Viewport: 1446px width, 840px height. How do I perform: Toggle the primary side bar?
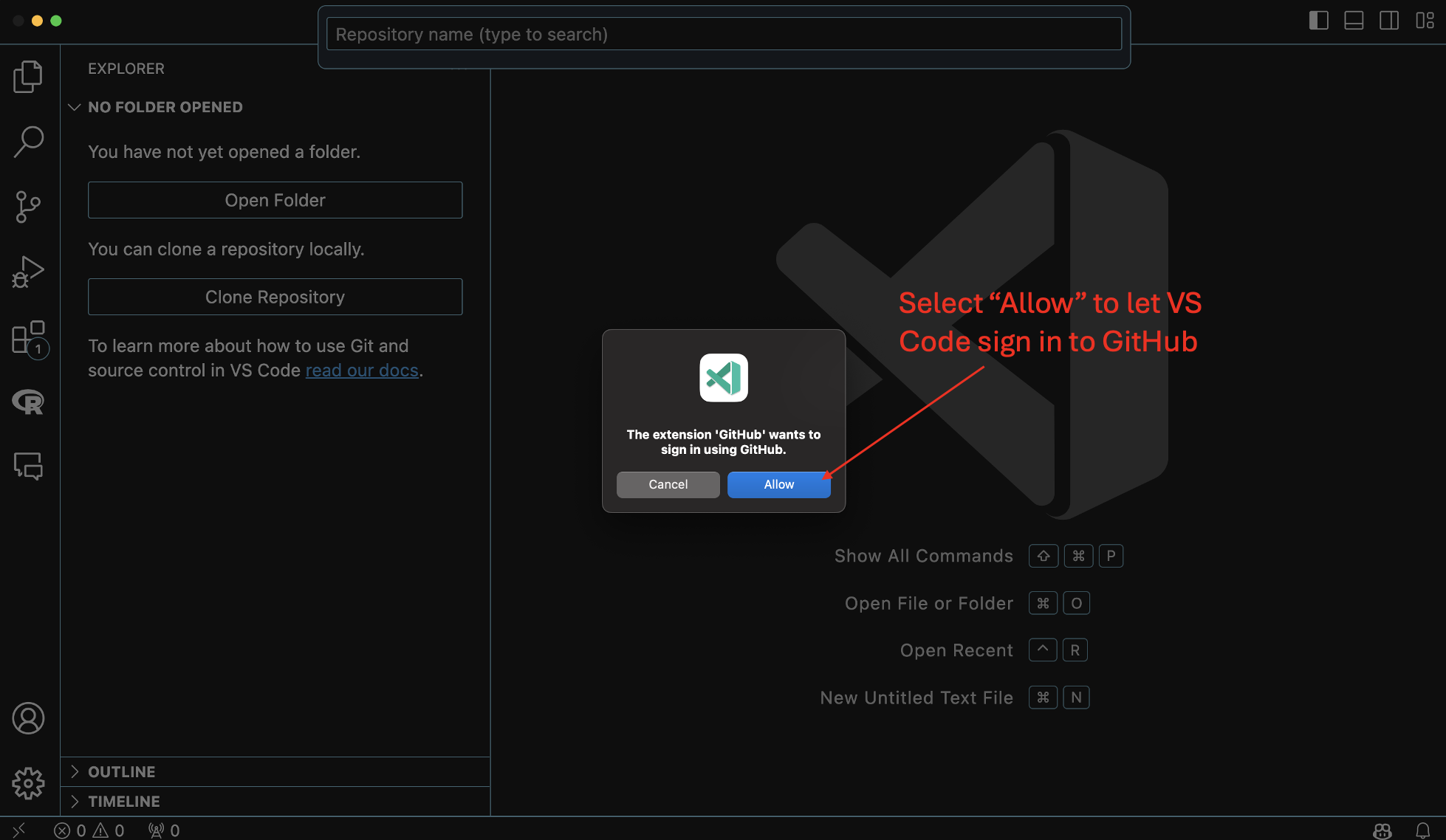[1318, 21]
